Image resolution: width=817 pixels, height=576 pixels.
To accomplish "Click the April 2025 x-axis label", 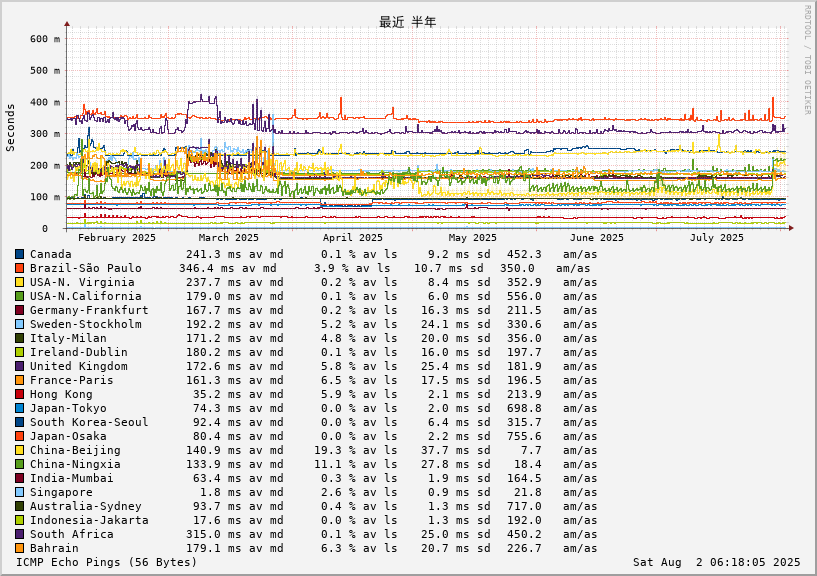I will (353, 238).
